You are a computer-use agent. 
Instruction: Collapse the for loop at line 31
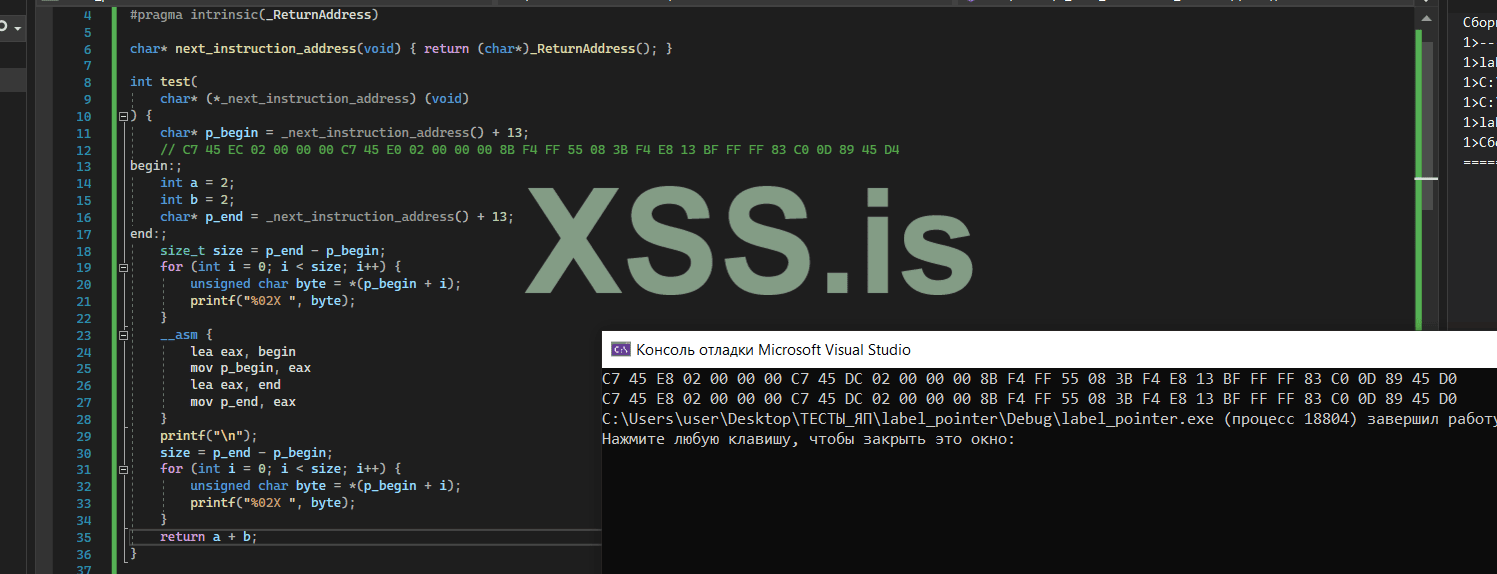pos(123,469)
